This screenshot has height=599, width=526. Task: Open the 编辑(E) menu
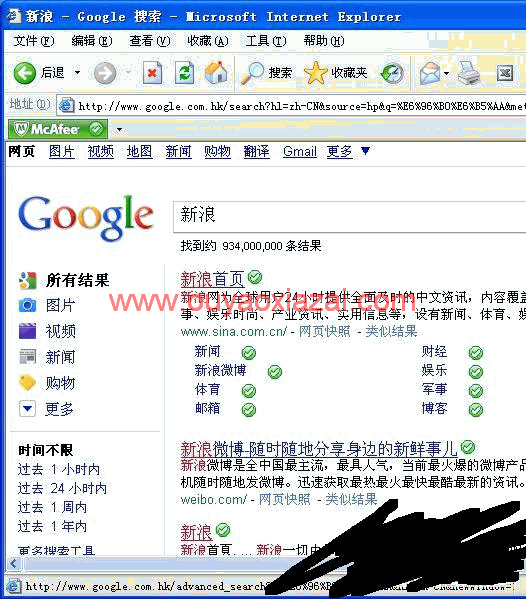(x=92, y=40)
